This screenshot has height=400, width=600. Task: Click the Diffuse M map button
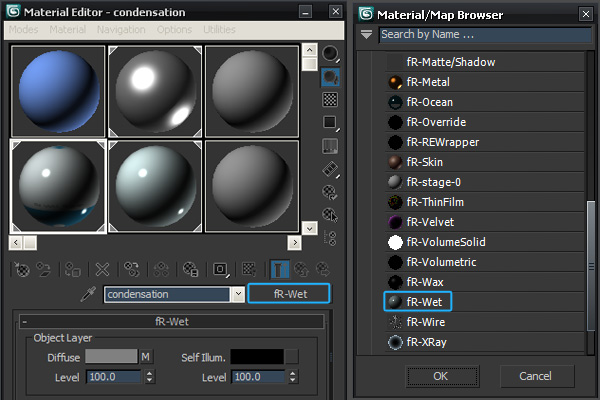pos(145,357)
